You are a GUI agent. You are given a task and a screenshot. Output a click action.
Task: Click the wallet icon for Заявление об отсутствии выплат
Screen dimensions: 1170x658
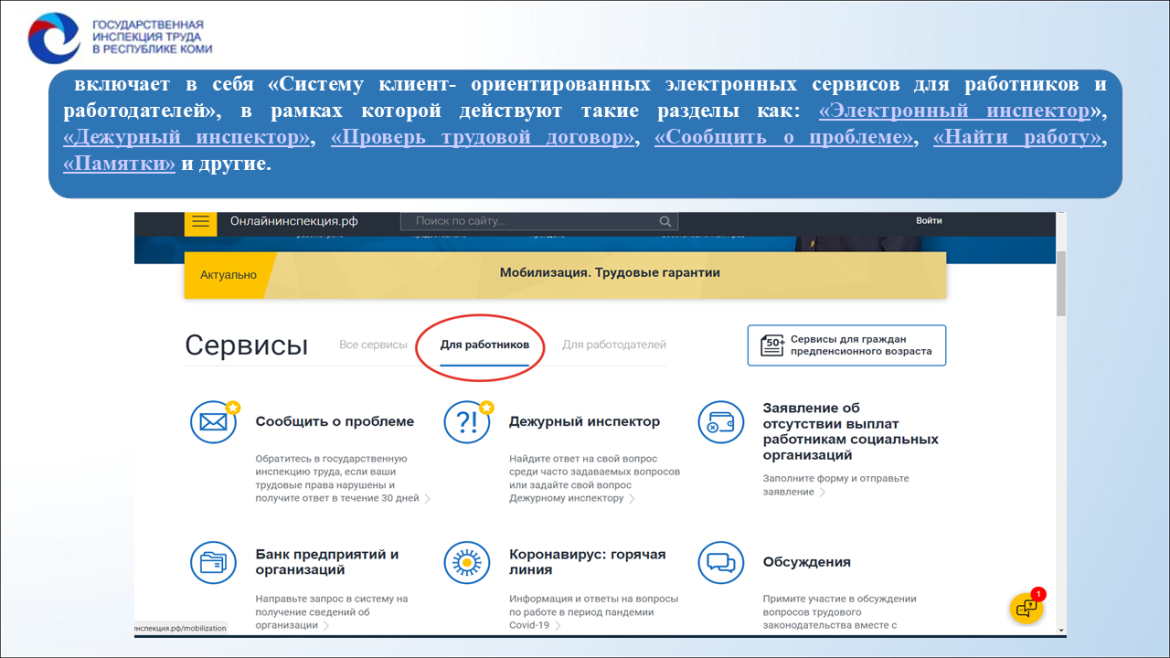pos(721,422)
